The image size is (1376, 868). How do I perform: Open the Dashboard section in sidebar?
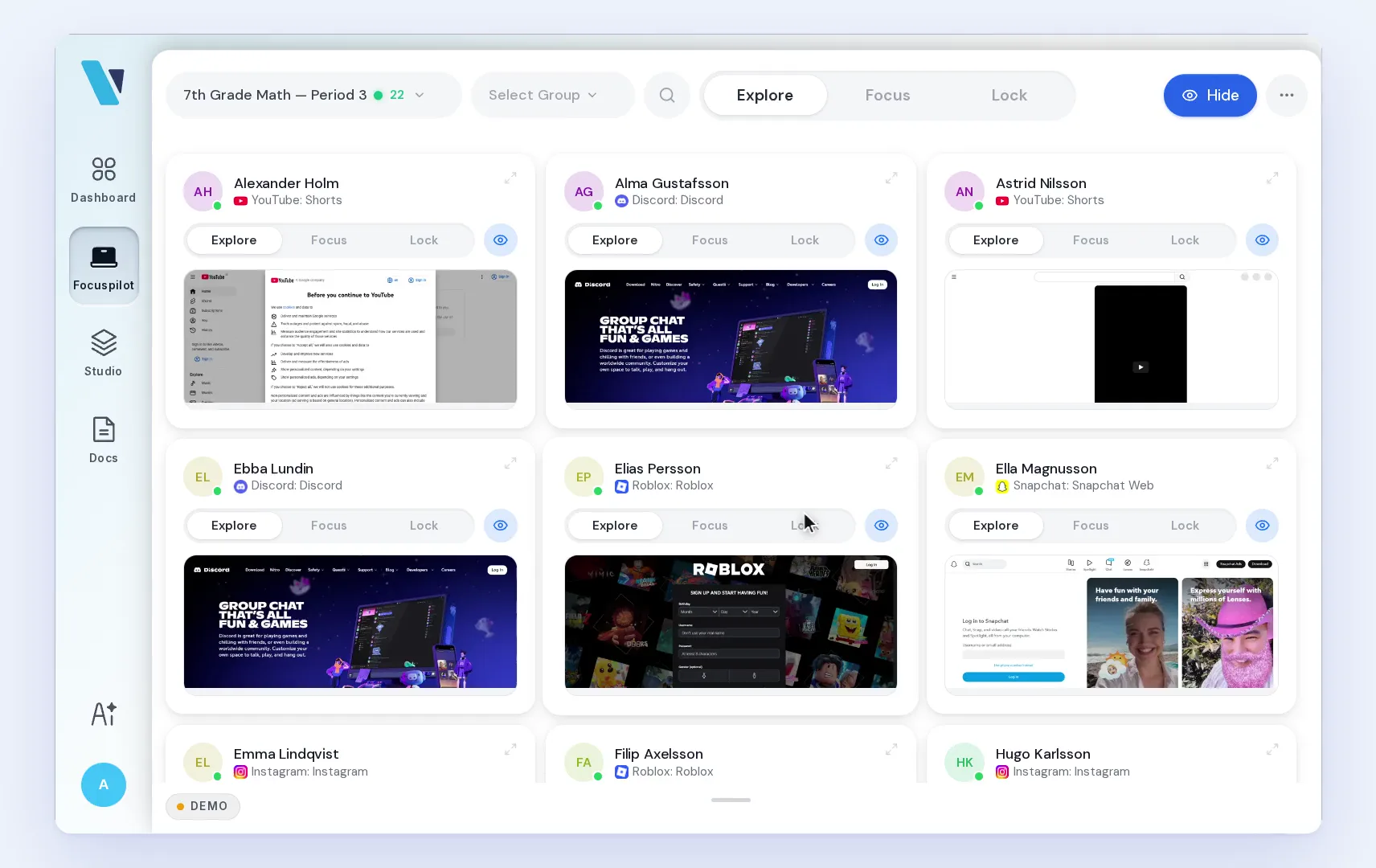pos(103,180)
